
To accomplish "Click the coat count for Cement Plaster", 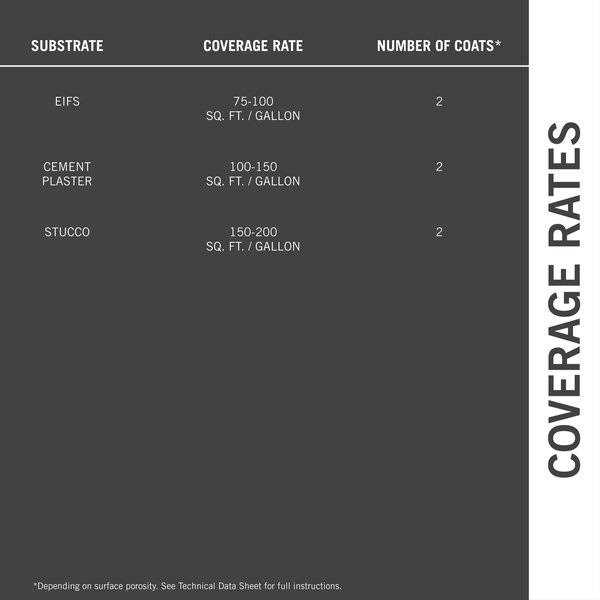I will coord(439,167).
